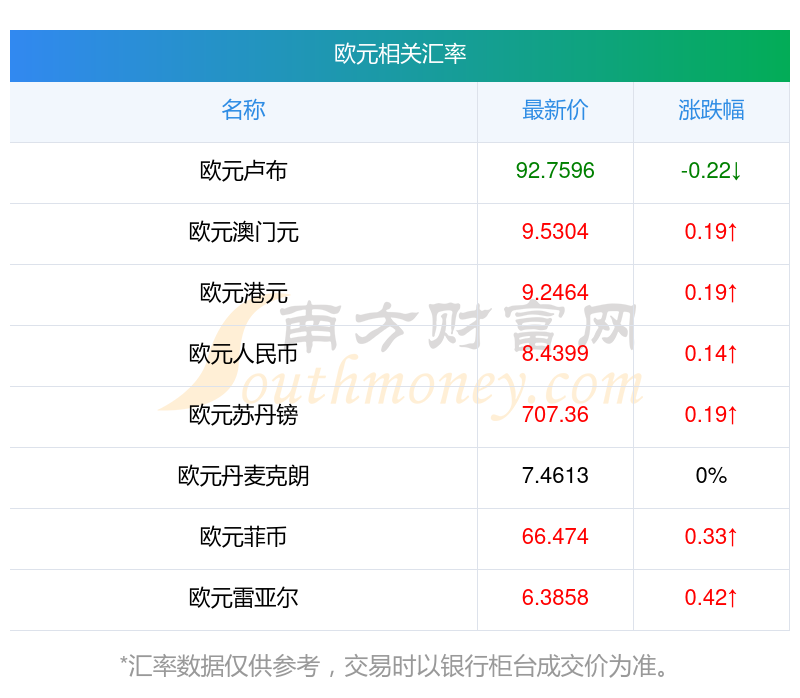Click the -0.22 down arrow change
The width and height of the screenshot is (800, 698).
coord(711,171)
